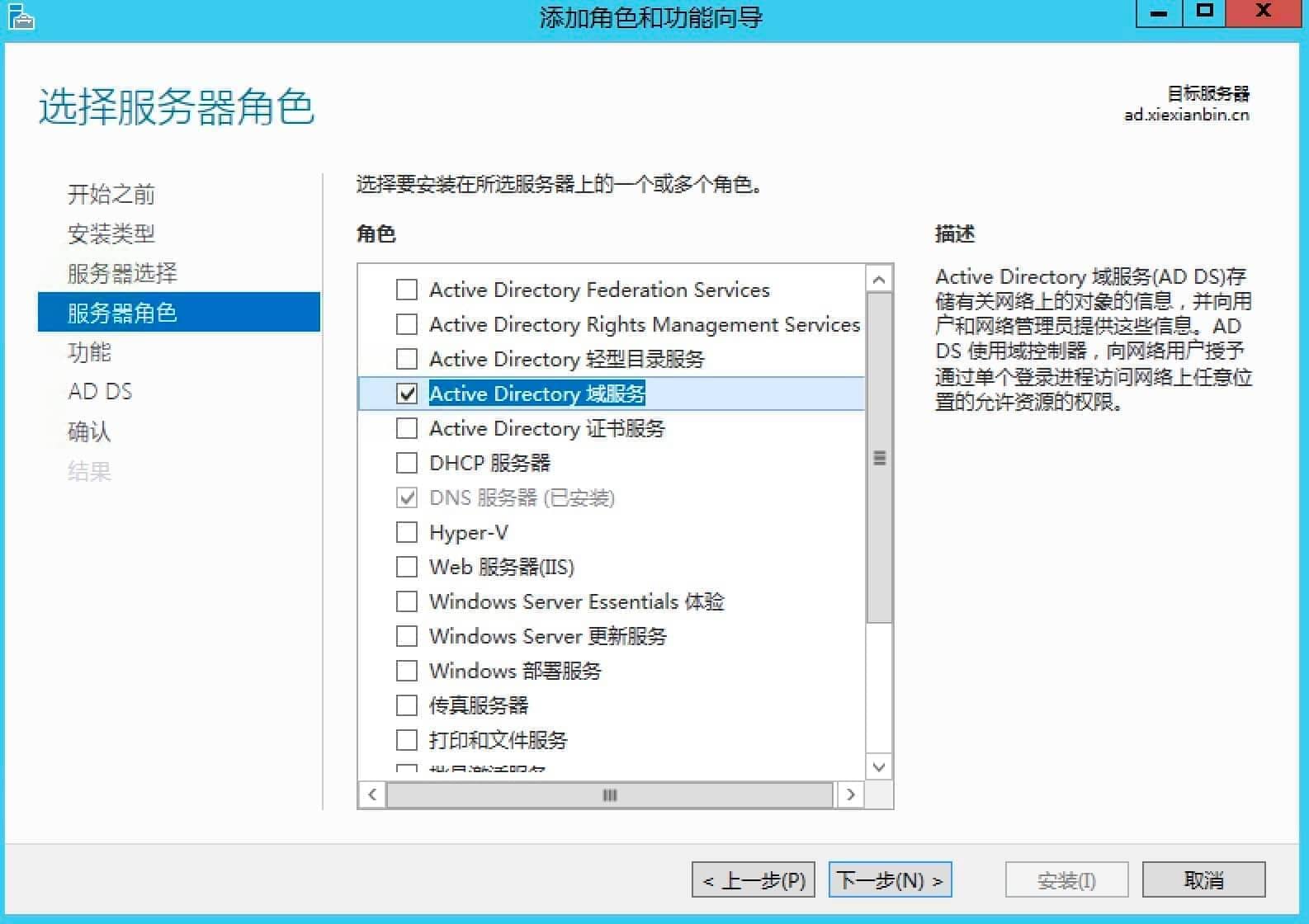The height and width of the screenshot is (924, 1309).
Task: Go to 服务器选择 step
Action: [x=122, y=273]
